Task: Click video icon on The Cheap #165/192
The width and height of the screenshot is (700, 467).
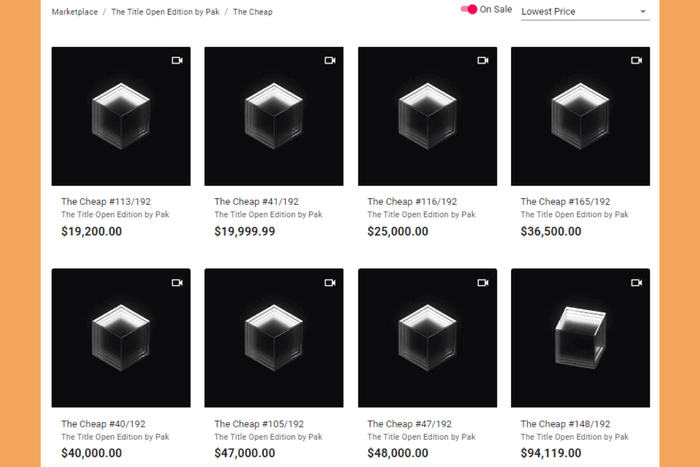Action: pos(636,61)
